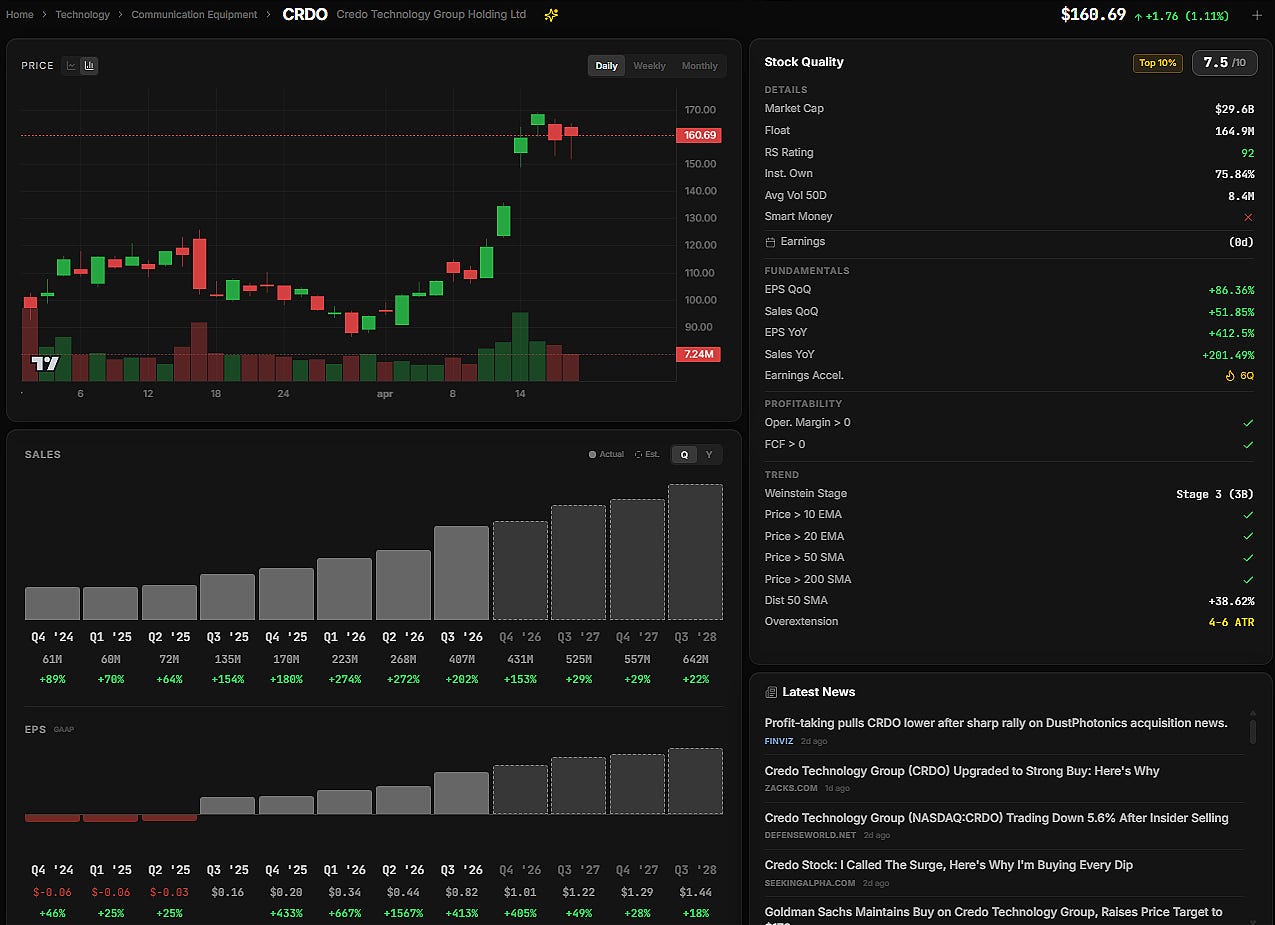Screen dimensions: 1275x925
Task: Click the Earnings (0d) value
Action: click(x=1241, y=242)
